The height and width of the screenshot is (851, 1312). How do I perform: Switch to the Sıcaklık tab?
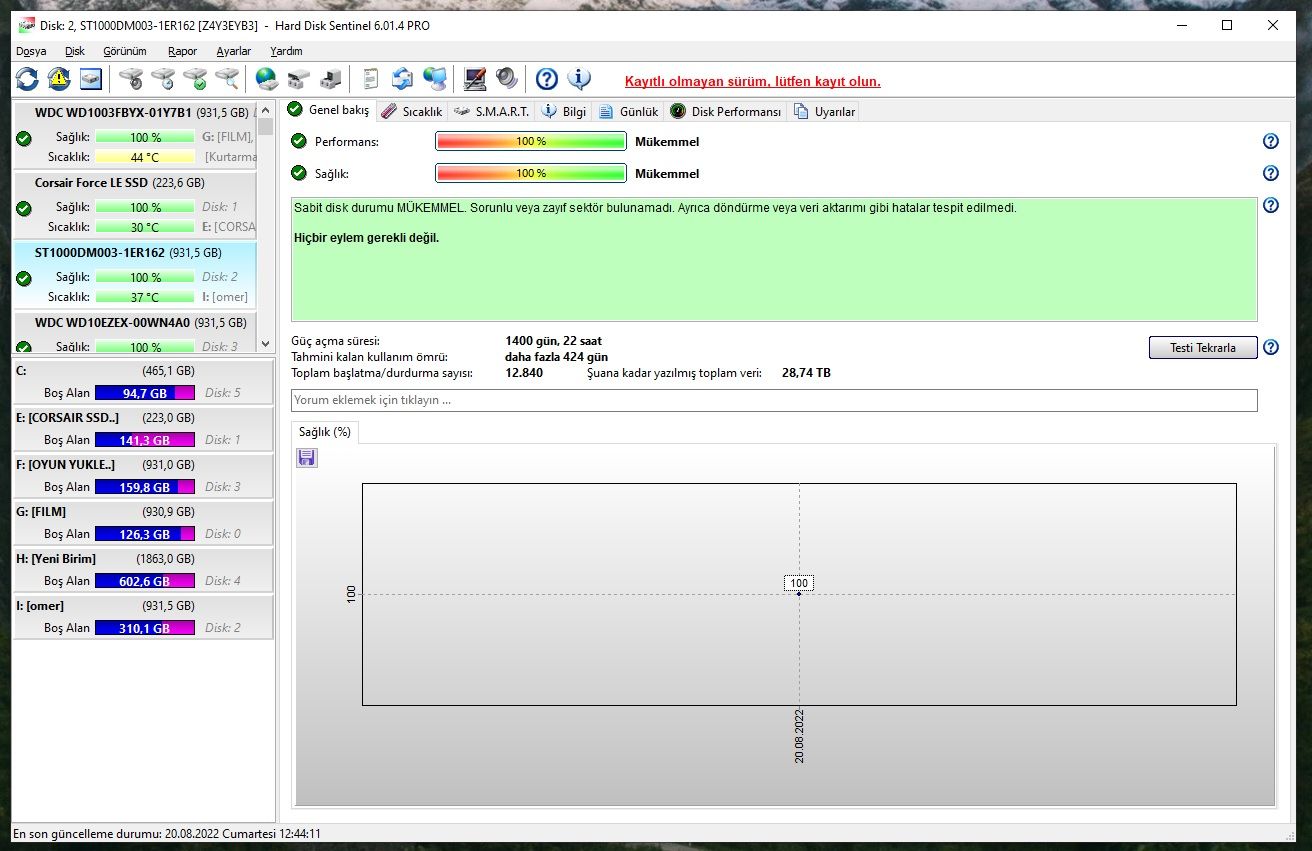[x=411, y=112]
